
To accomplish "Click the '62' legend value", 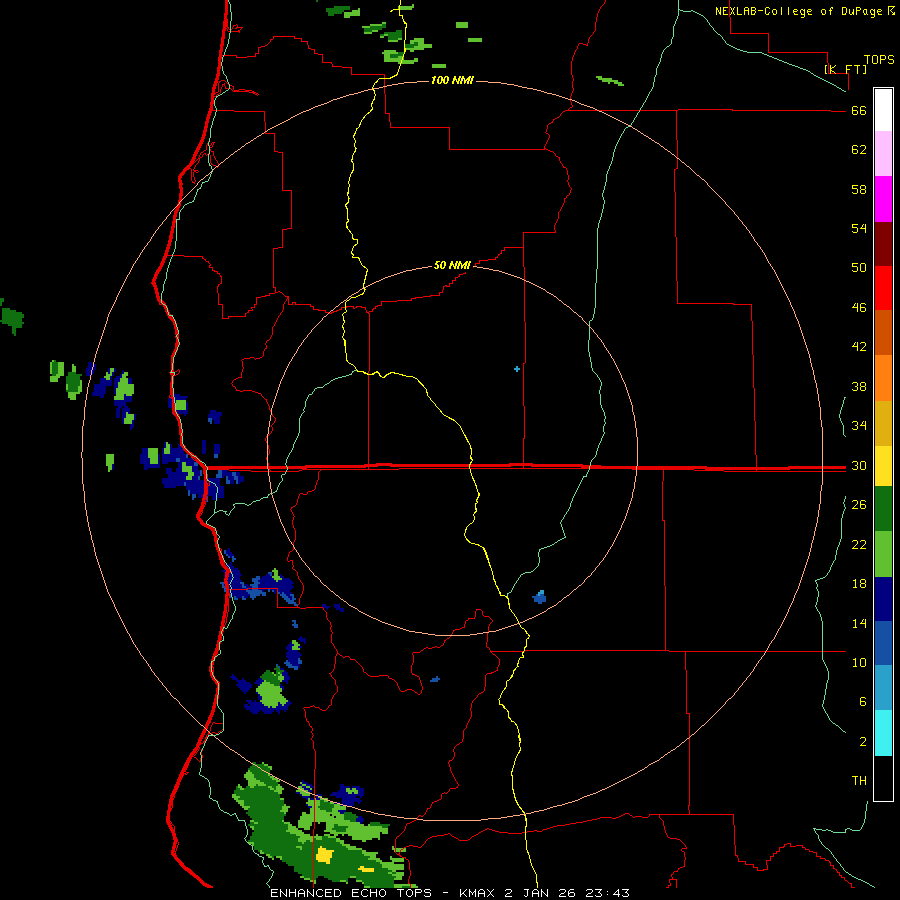I will [x=859, y=150].
